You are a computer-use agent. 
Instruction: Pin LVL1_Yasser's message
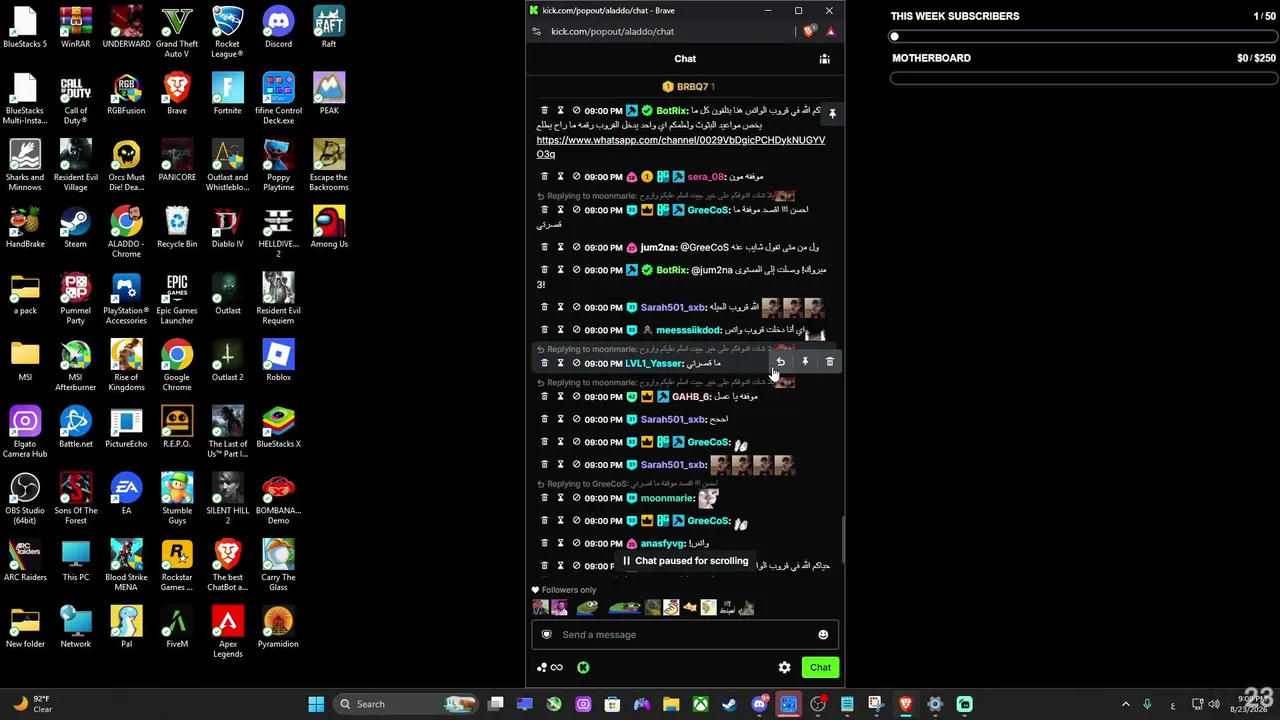pyautogui.click(x=805, y=362)
